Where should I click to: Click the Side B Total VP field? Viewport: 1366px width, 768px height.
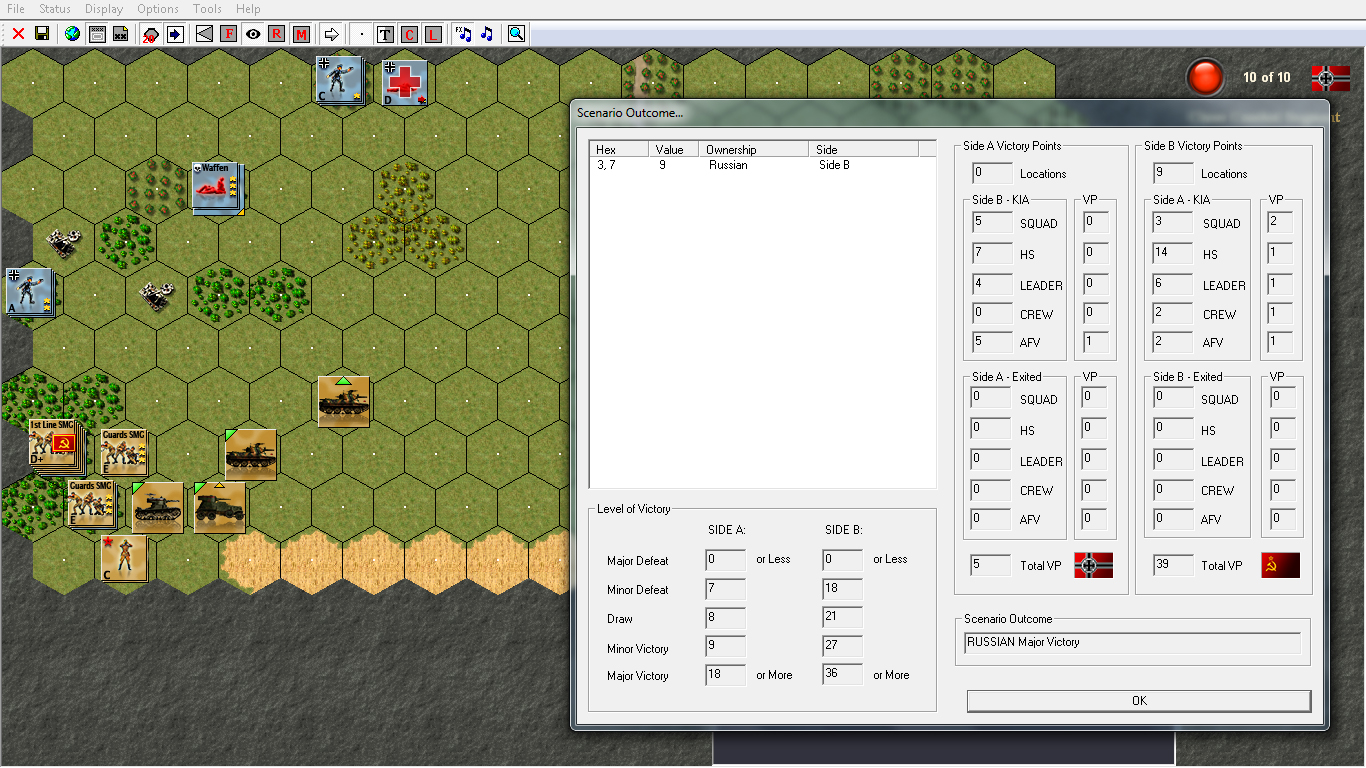(1173, 565)
